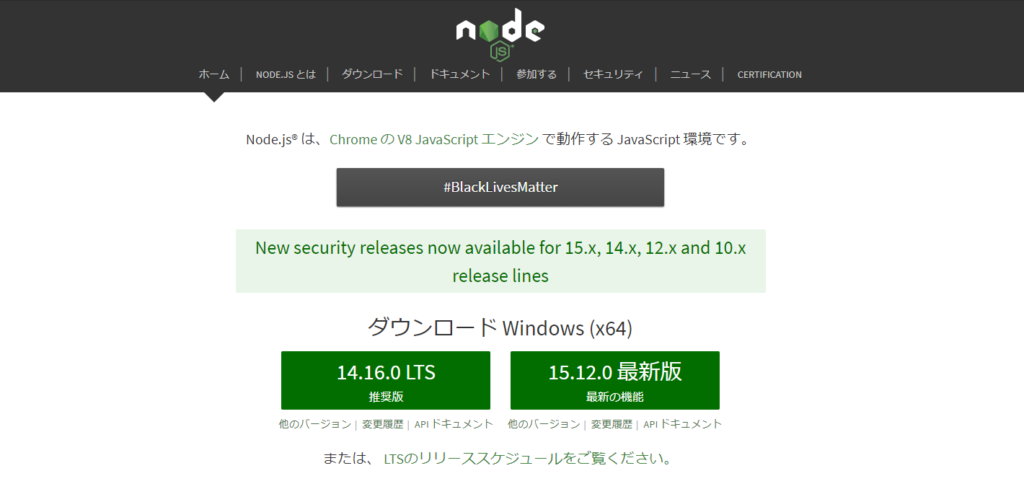Image resolution: width=1024 pixels, height=489 pixels.
Task: View 変更履歴 under the LTS button
Action: click(x=383, y=424)
